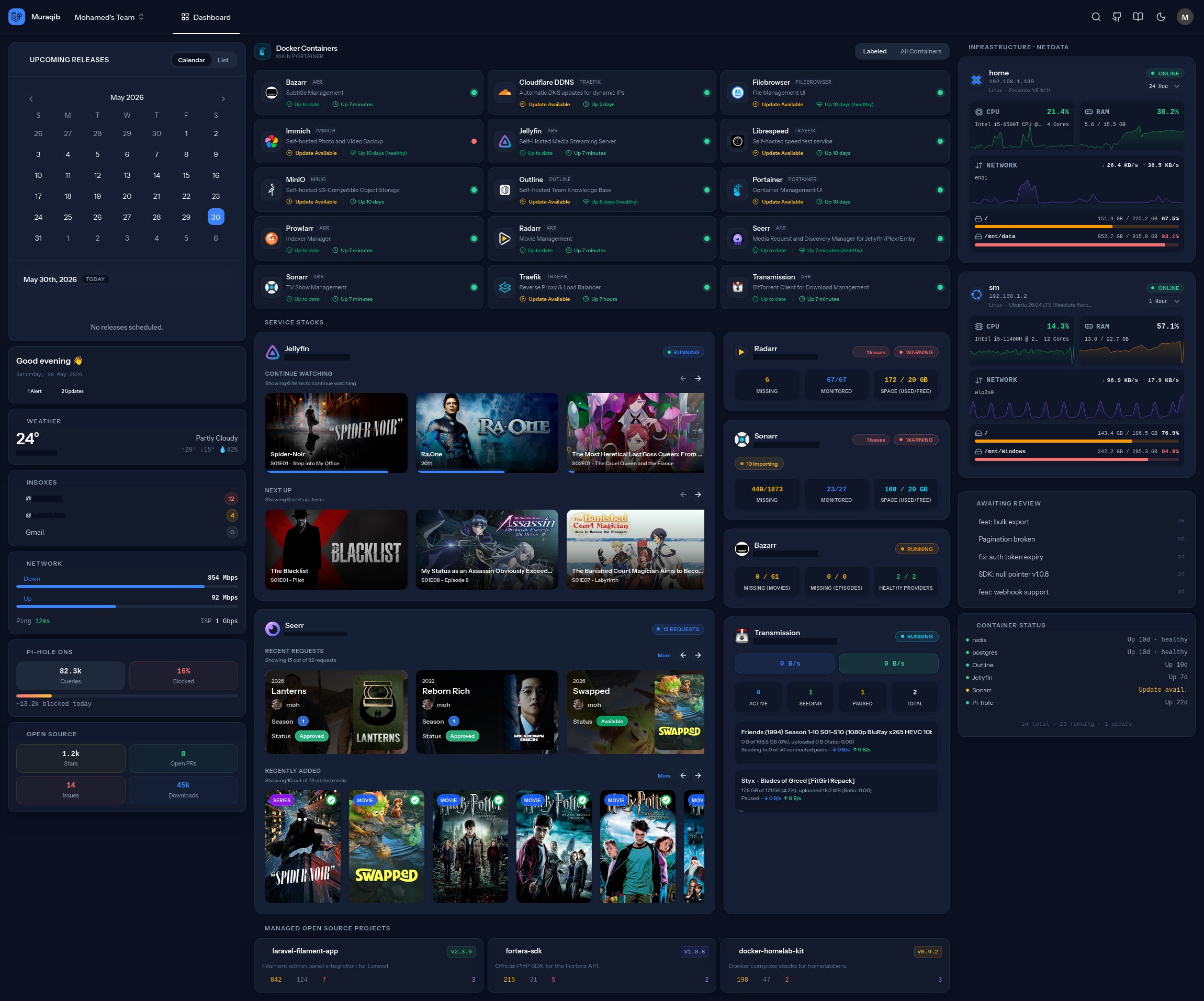Open laravel-filament-app project card
1204x1001 pixels.
coord(369,965)
